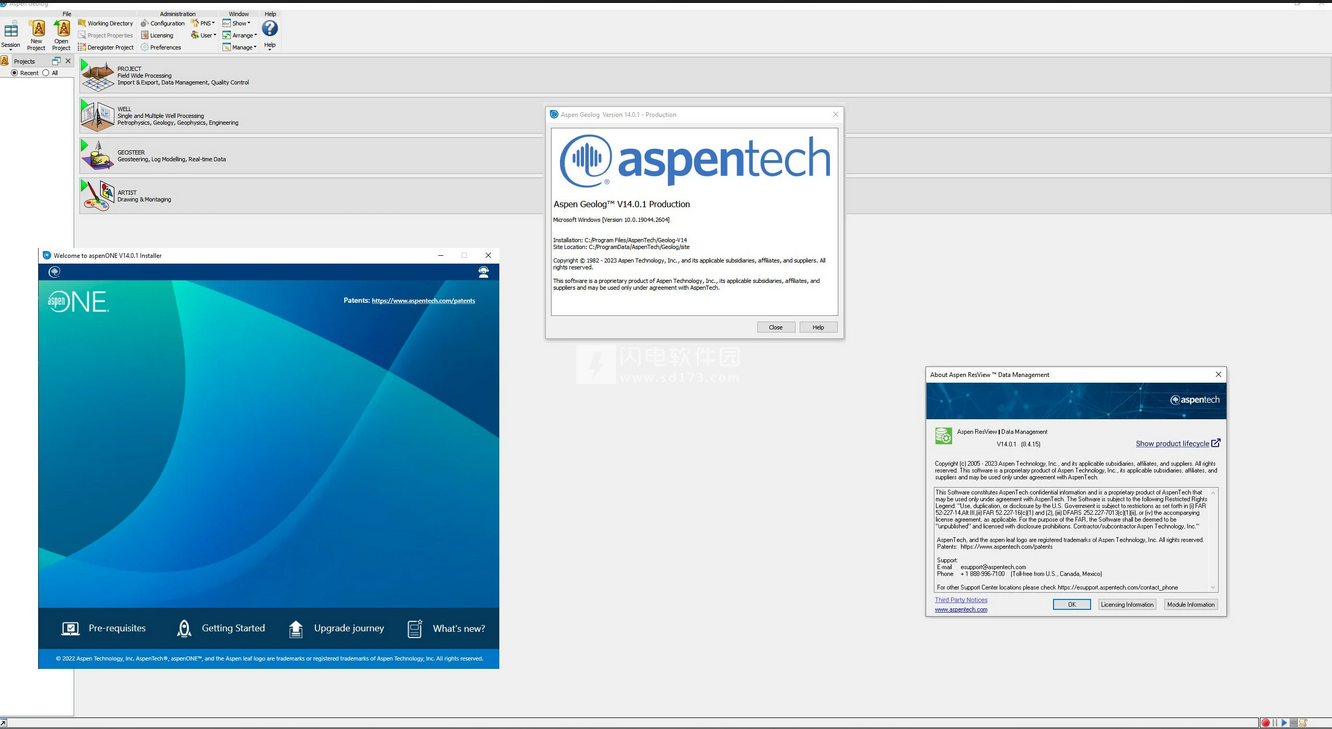The width and height of the screenshot is (1332, 729).
Task: Open the Help dropdown below the question mark
Action: [x=270, y=46]
